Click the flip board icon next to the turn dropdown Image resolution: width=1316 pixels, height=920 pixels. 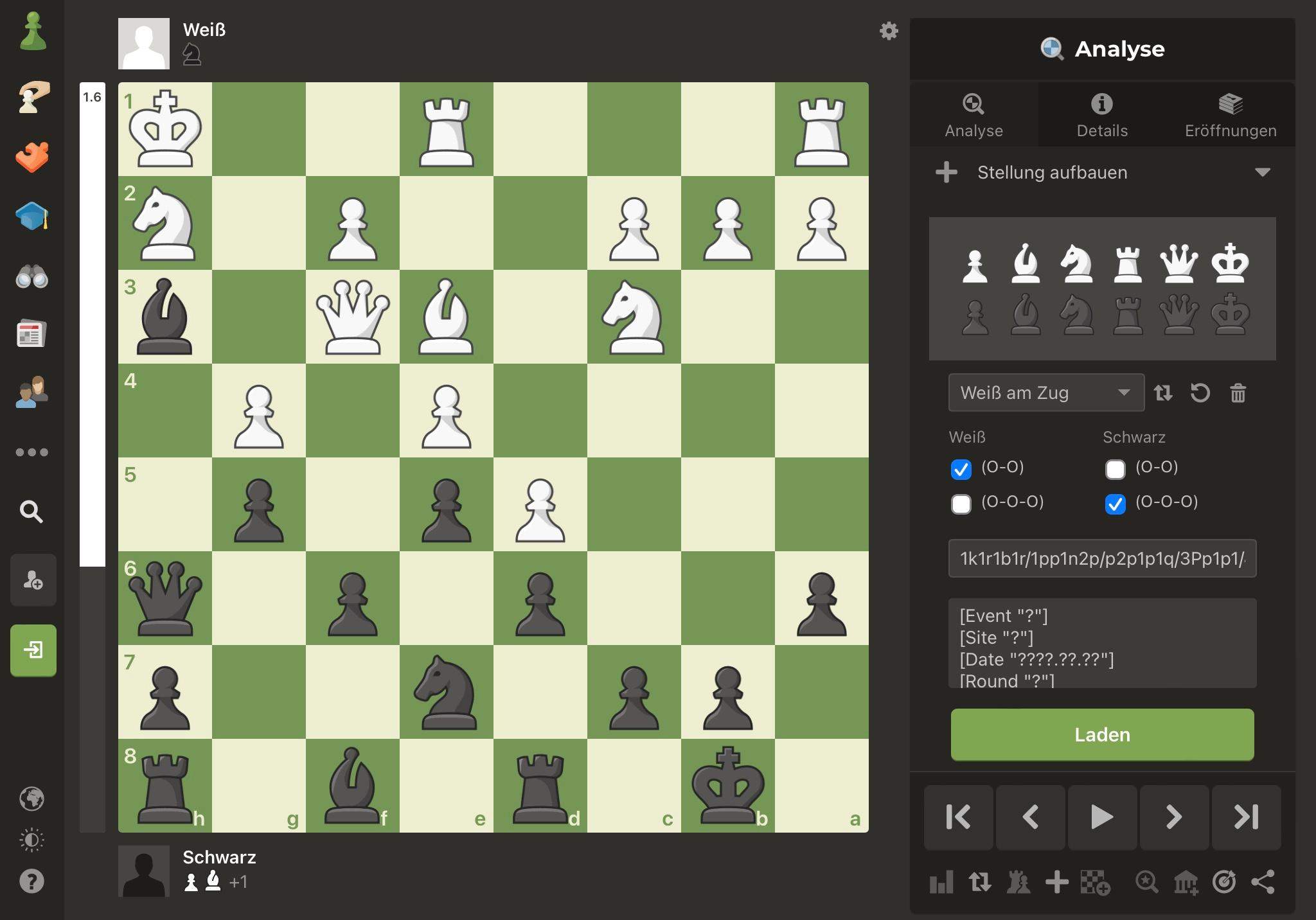click(x=1164, y=393)
